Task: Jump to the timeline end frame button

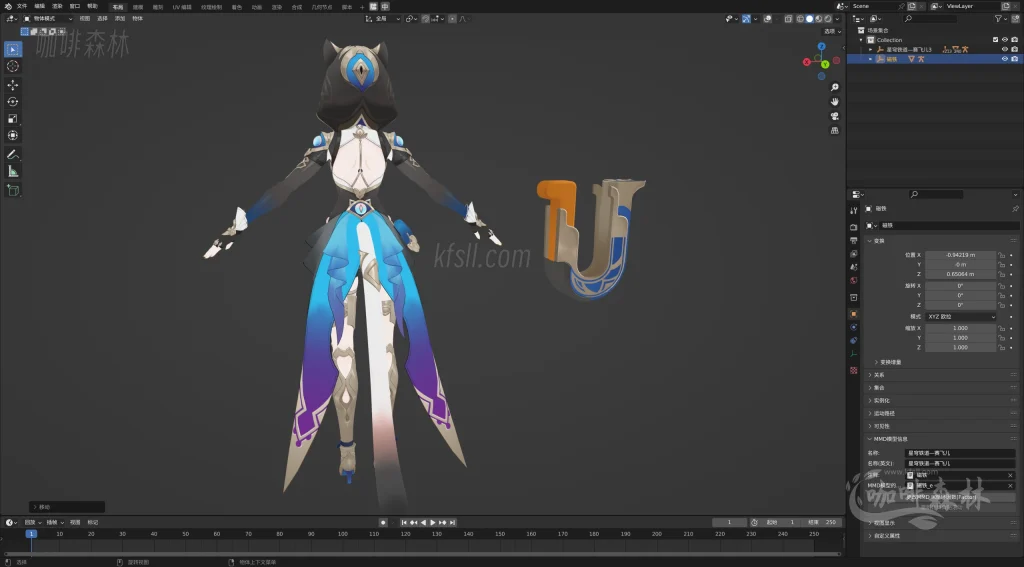Action: [x=452, y=523]
